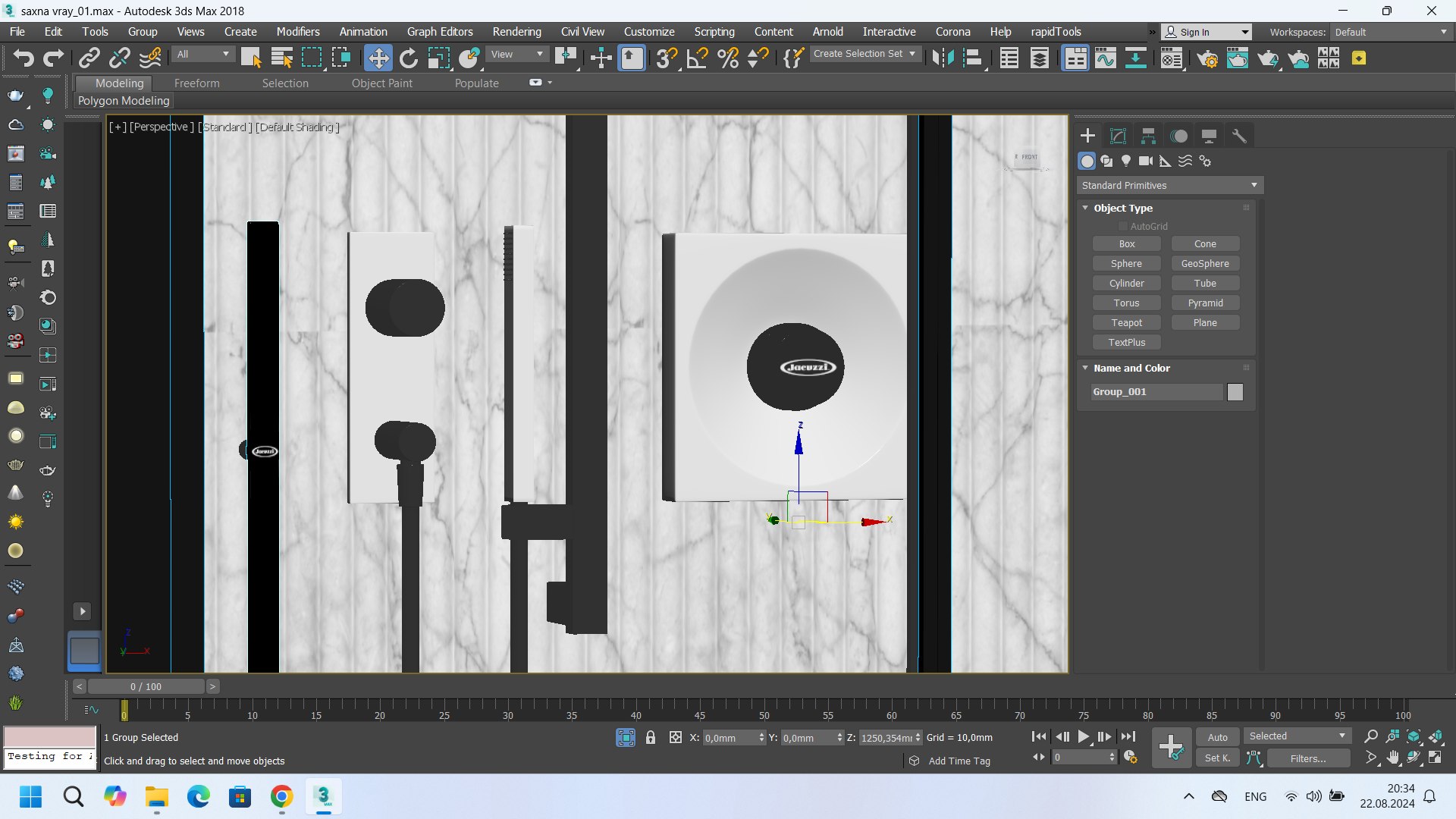This screenshot has width=1456, height=819.
Task: Click the Angle Snap toggle icon
Action: pos(697,58)
